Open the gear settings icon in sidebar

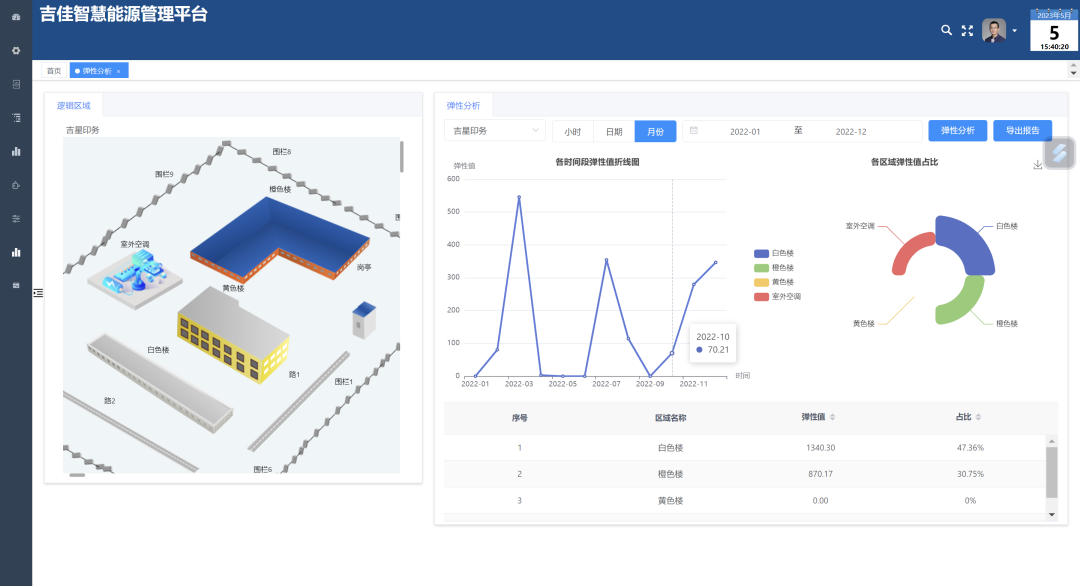tap(16, 50)
